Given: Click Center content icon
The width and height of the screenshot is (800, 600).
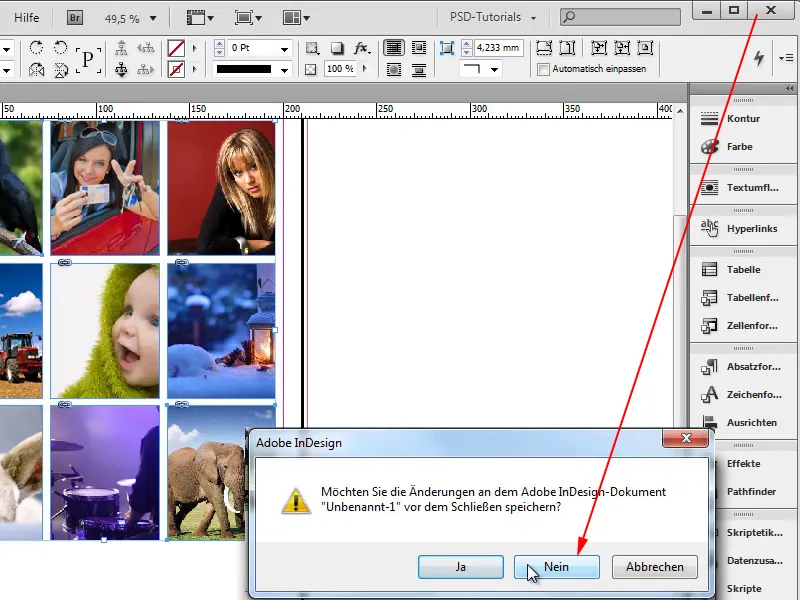Looking at the screenshot, I should [x=645, y=48].
